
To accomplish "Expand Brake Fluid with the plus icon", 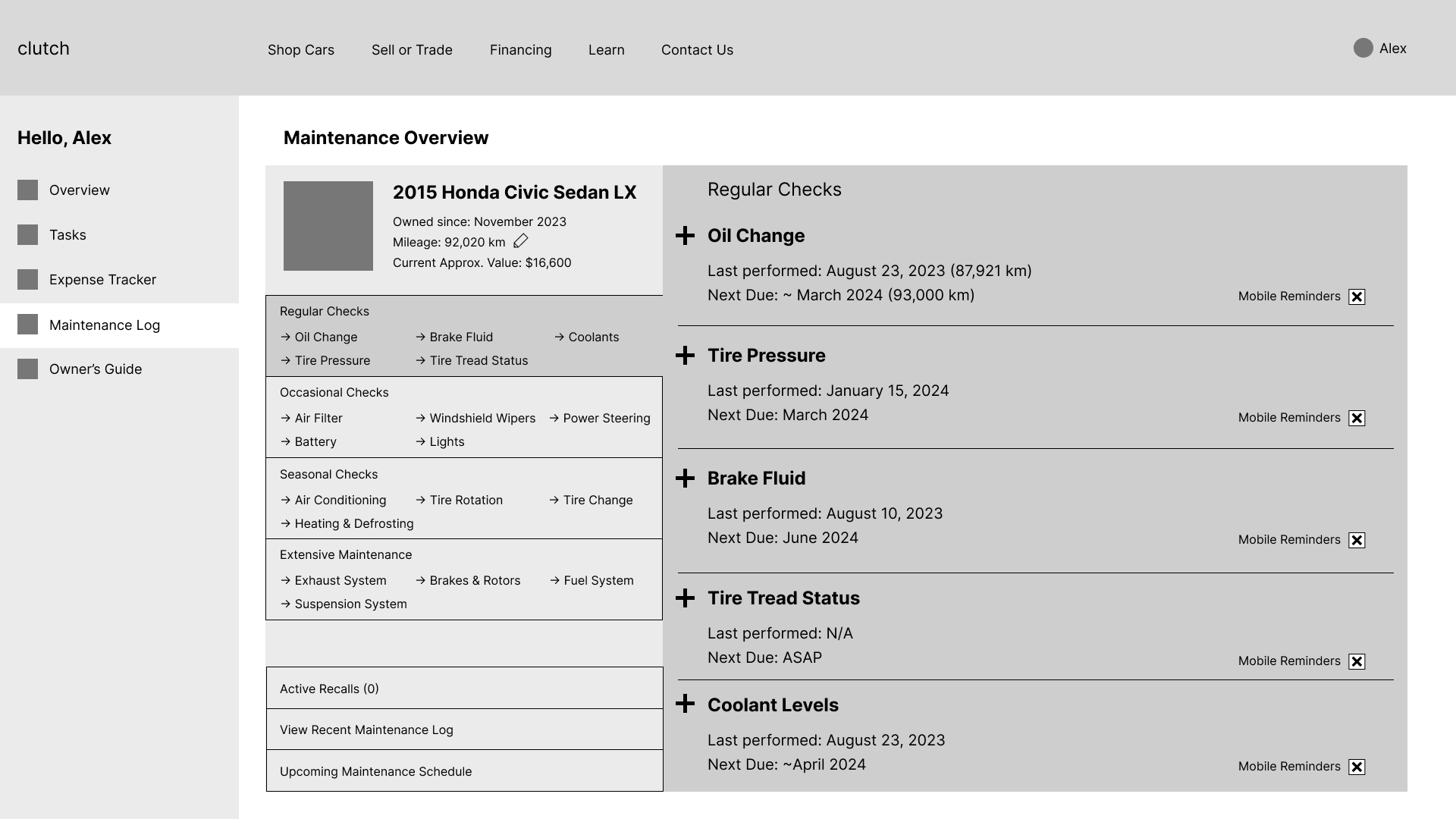I will click(x=685, y=478).
